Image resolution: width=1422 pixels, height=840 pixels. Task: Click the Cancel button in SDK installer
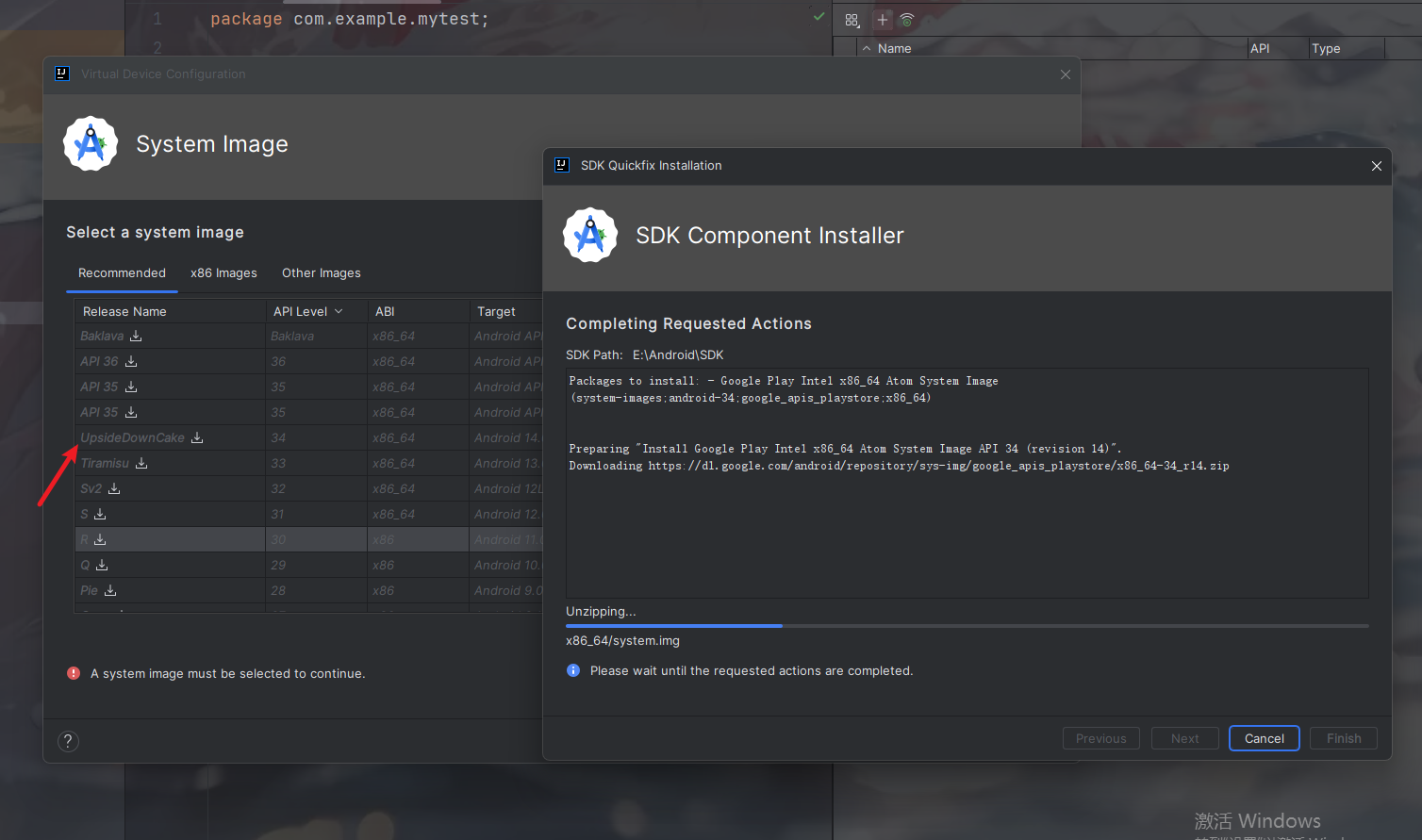[x=1265, y=738]
